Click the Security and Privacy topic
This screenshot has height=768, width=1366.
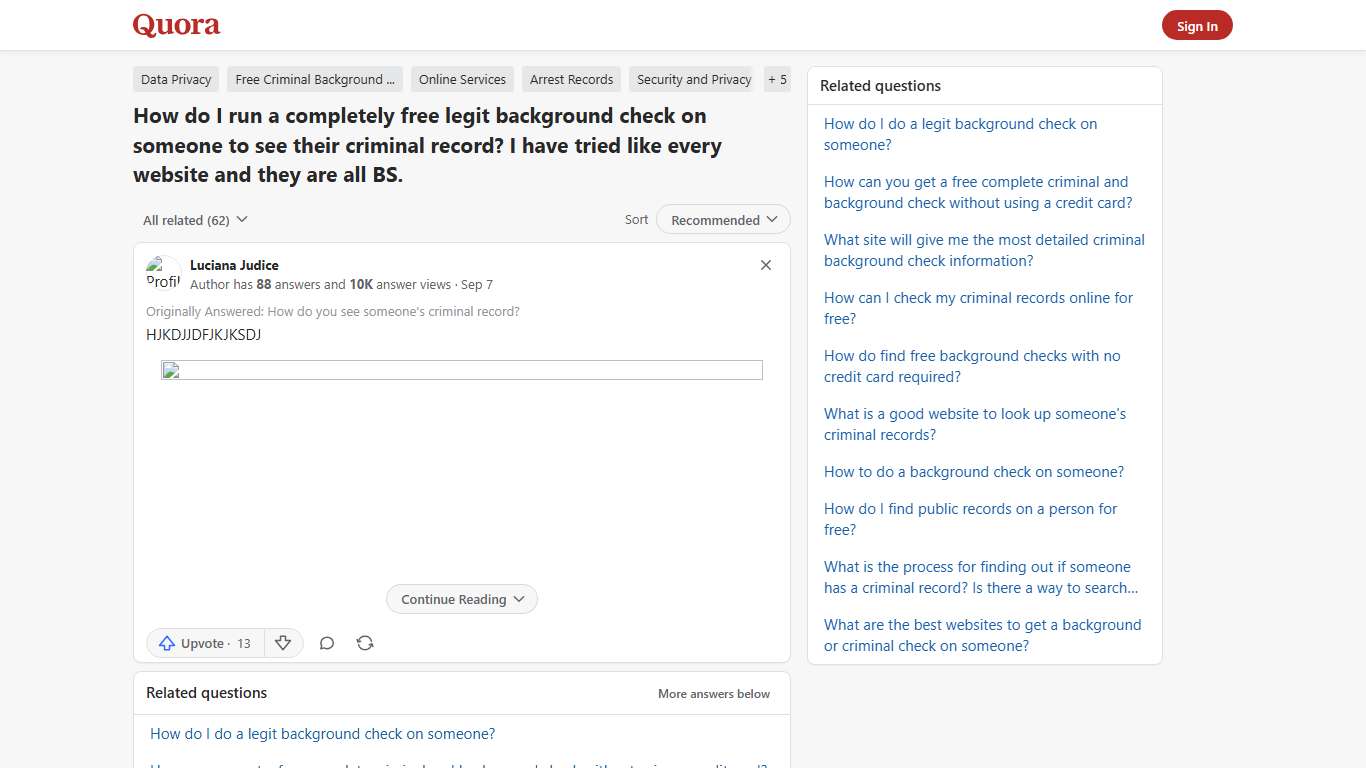click(x=692, y=79)
